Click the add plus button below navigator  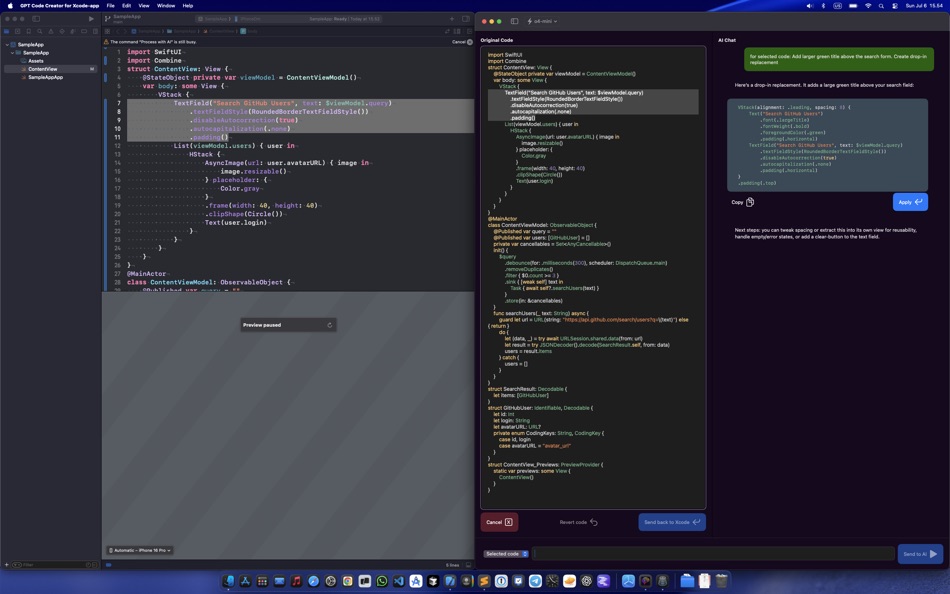7,565
